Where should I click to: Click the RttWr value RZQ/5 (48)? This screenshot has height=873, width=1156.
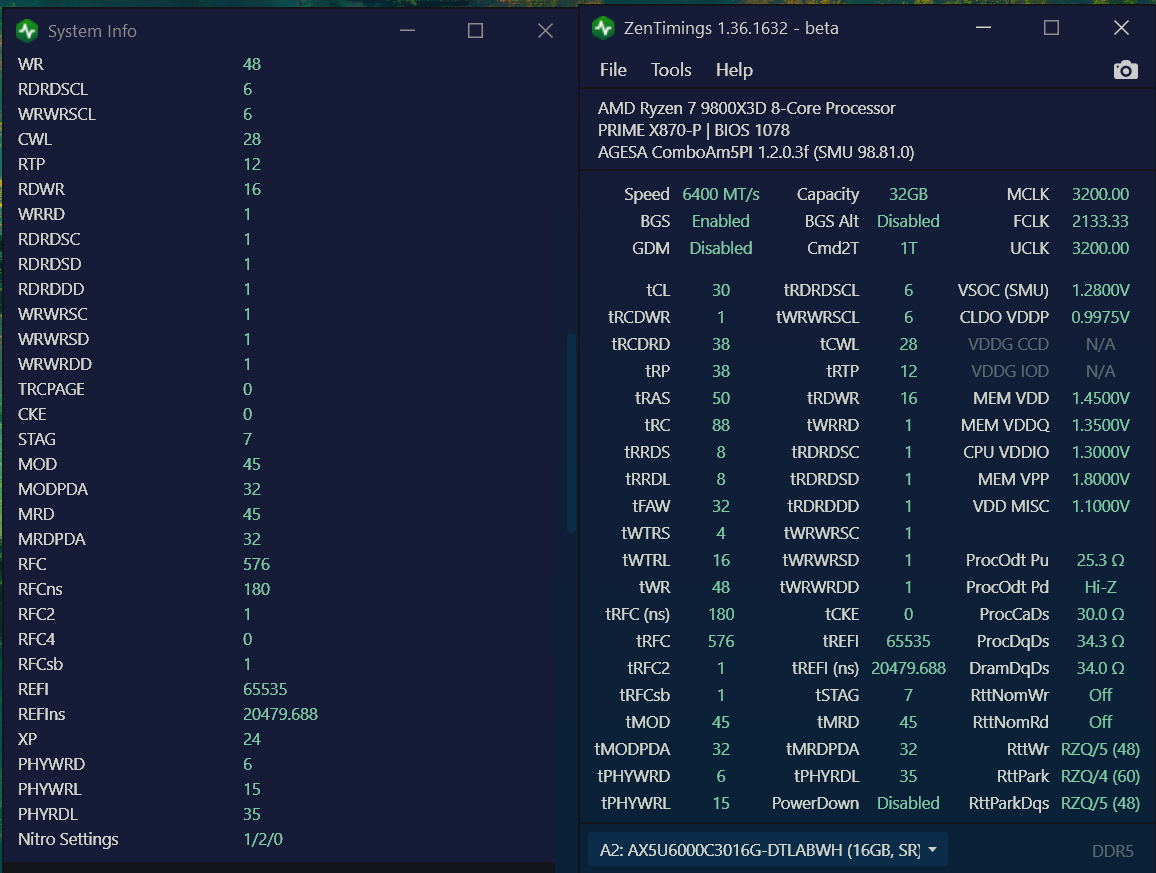[1100, 749]
